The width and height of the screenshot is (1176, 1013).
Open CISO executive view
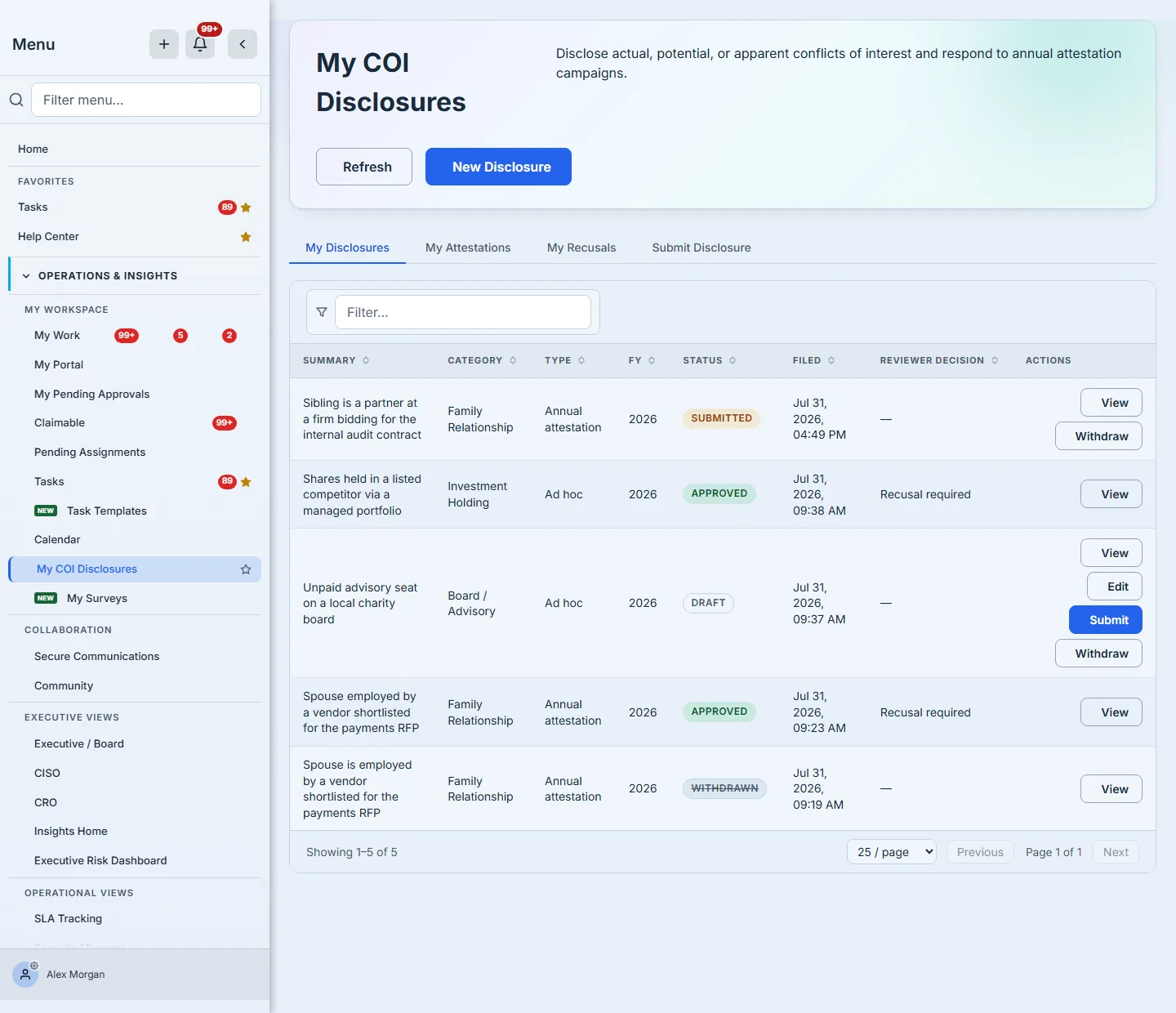tap(135, 773)
